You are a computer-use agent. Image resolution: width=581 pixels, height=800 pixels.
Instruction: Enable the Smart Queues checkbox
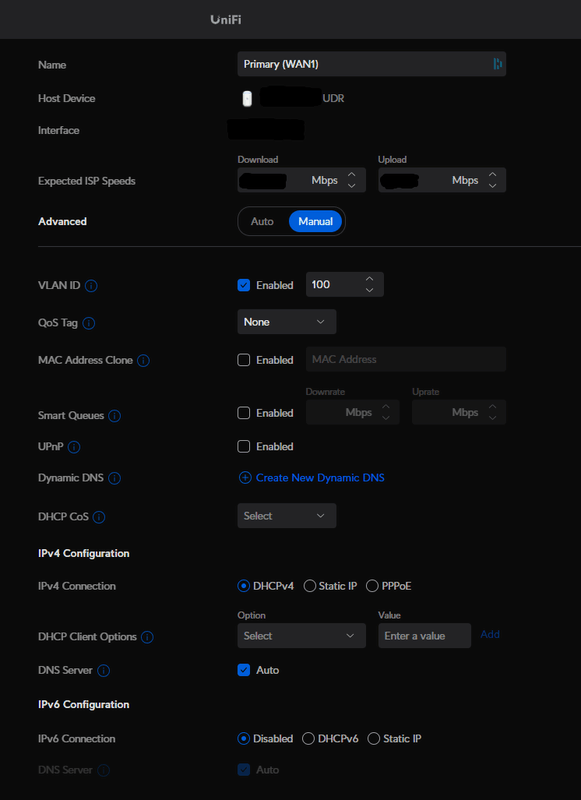tap(244, 413)
